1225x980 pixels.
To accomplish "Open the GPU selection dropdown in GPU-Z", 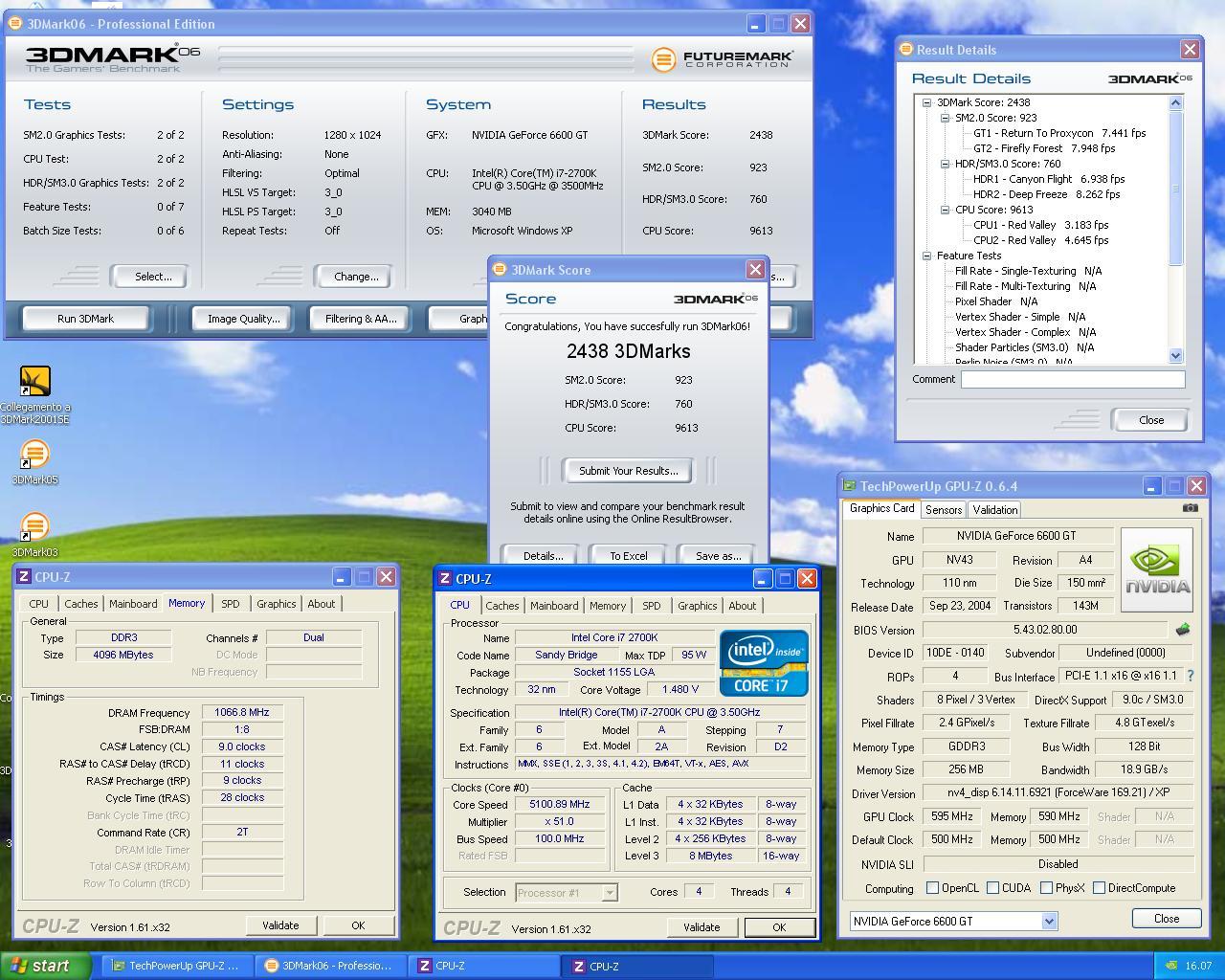I will 1049,921.
